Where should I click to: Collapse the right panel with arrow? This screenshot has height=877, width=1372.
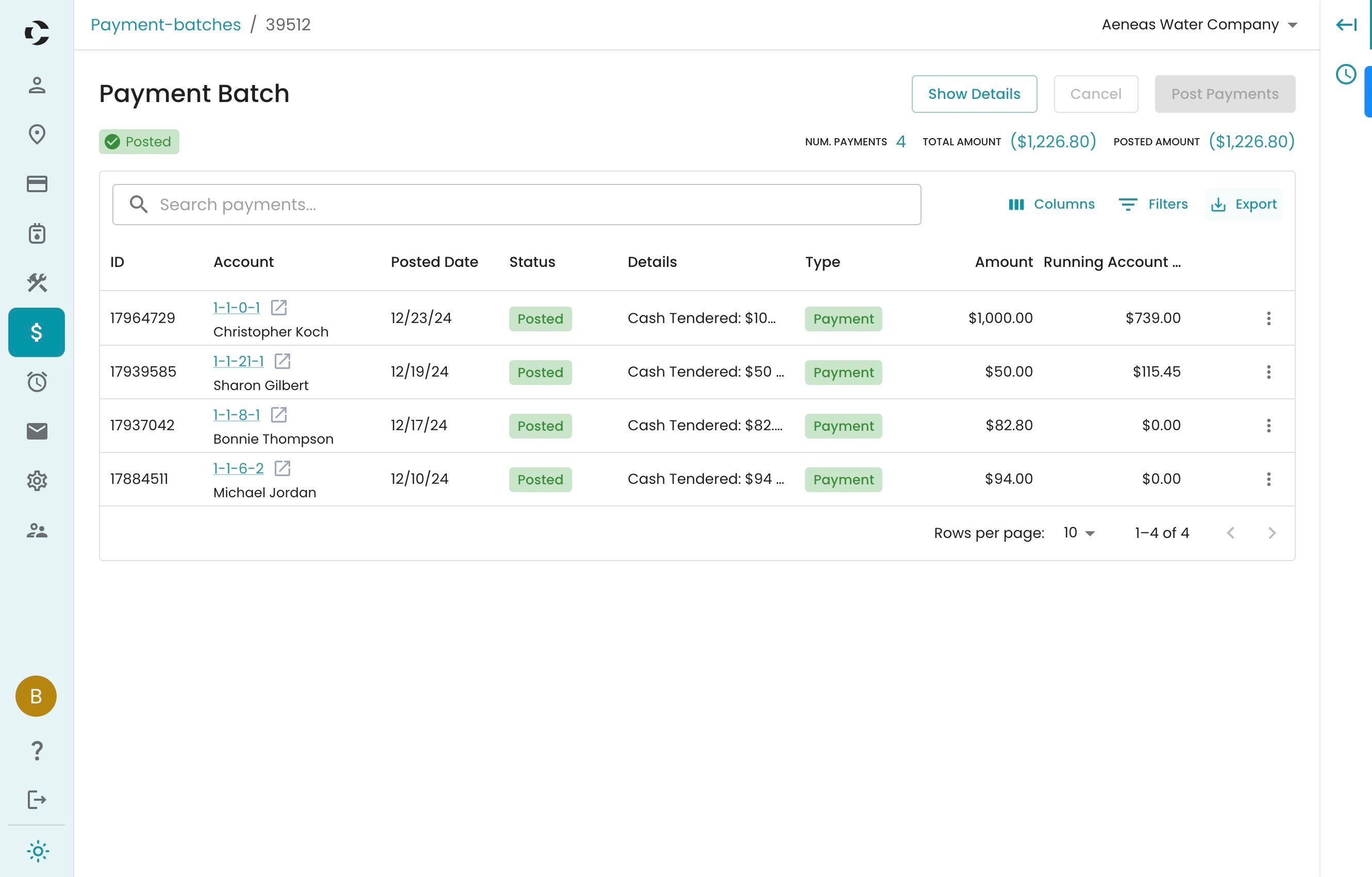(x=1346, y=25)
